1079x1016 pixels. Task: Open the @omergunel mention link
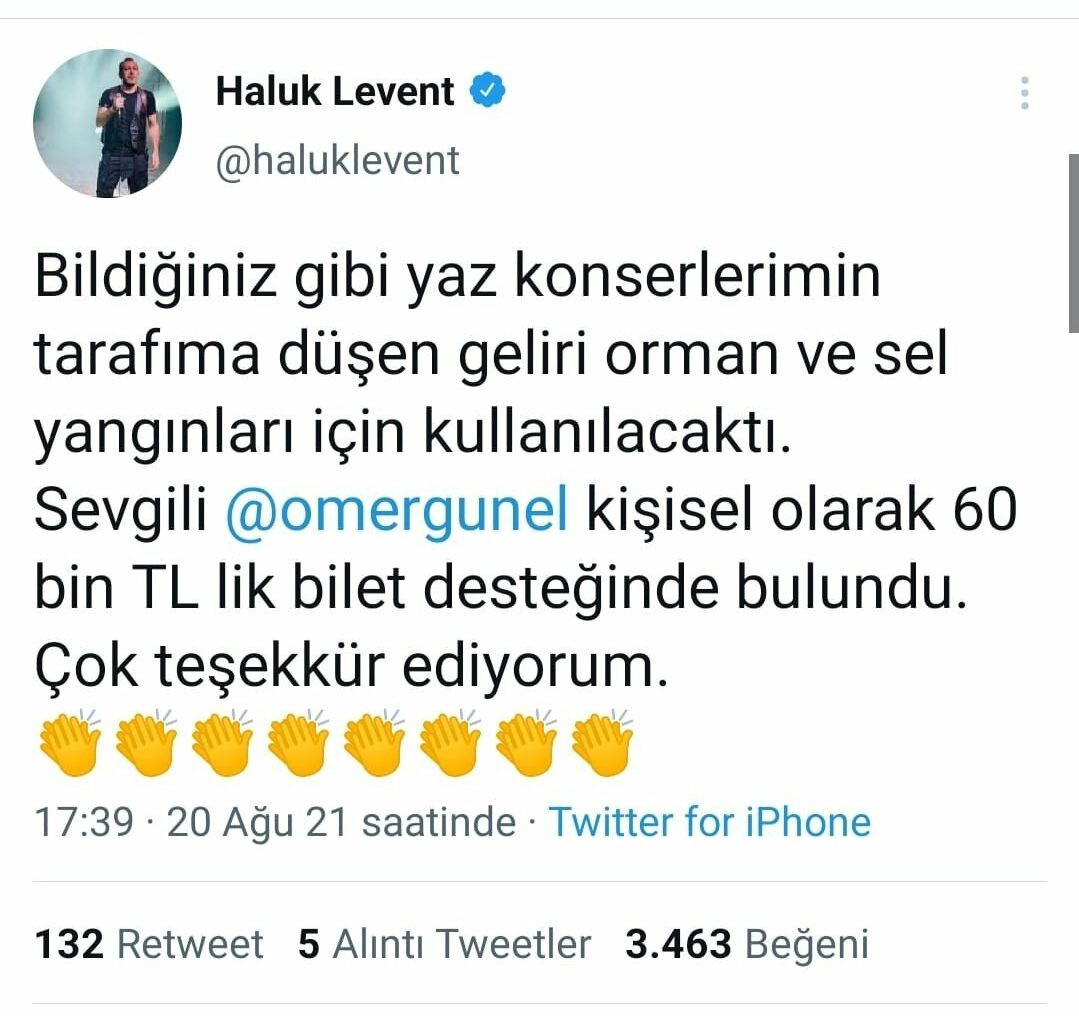pyautogui.click(x=397, y=510)
